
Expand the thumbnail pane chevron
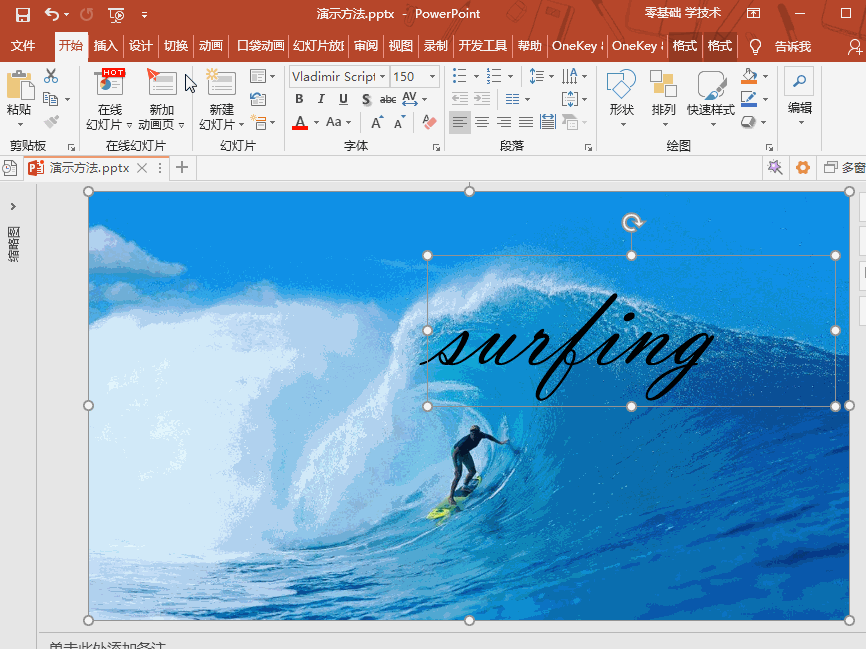click(x=13, y=207)
